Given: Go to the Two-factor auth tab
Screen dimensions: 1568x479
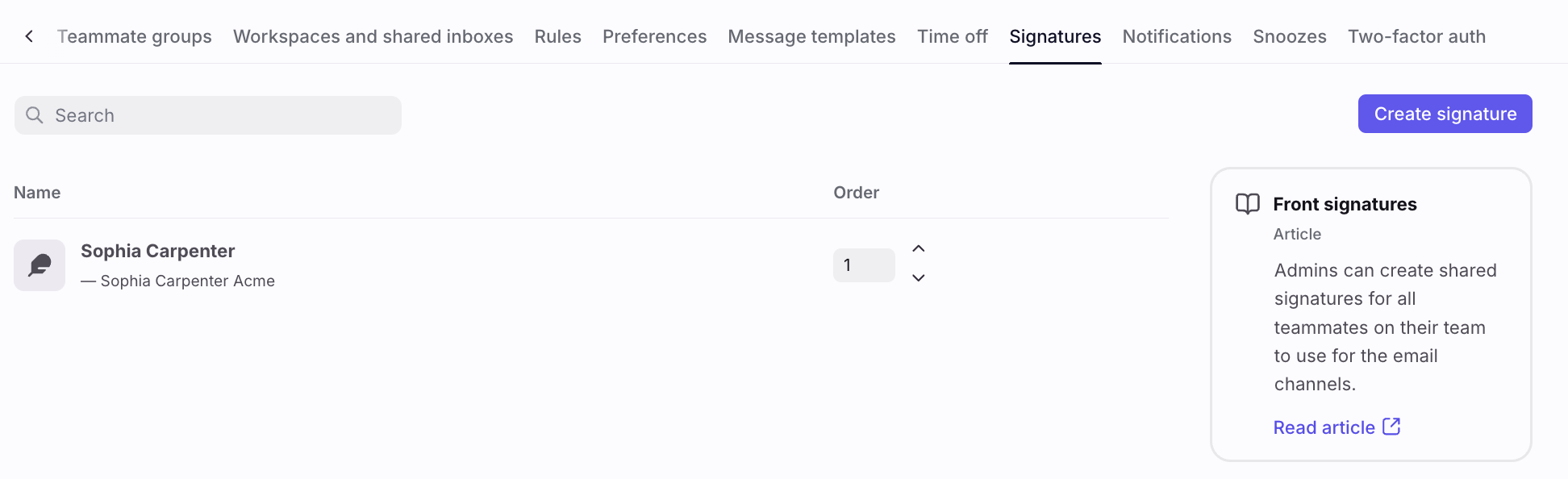Looking at the screenshot, I should pos(1416,36).
